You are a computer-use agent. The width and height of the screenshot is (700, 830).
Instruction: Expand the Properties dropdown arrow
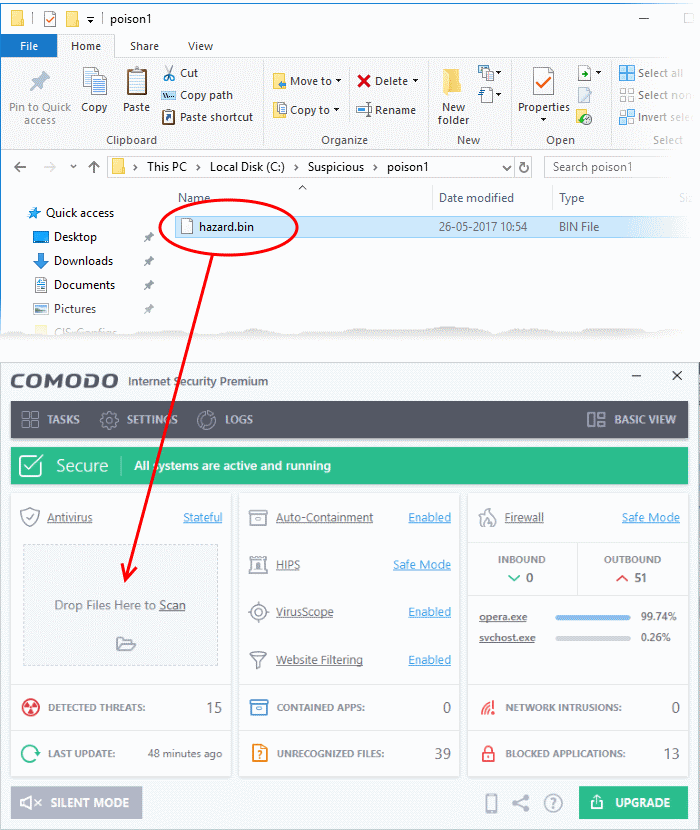pos(543,120)
